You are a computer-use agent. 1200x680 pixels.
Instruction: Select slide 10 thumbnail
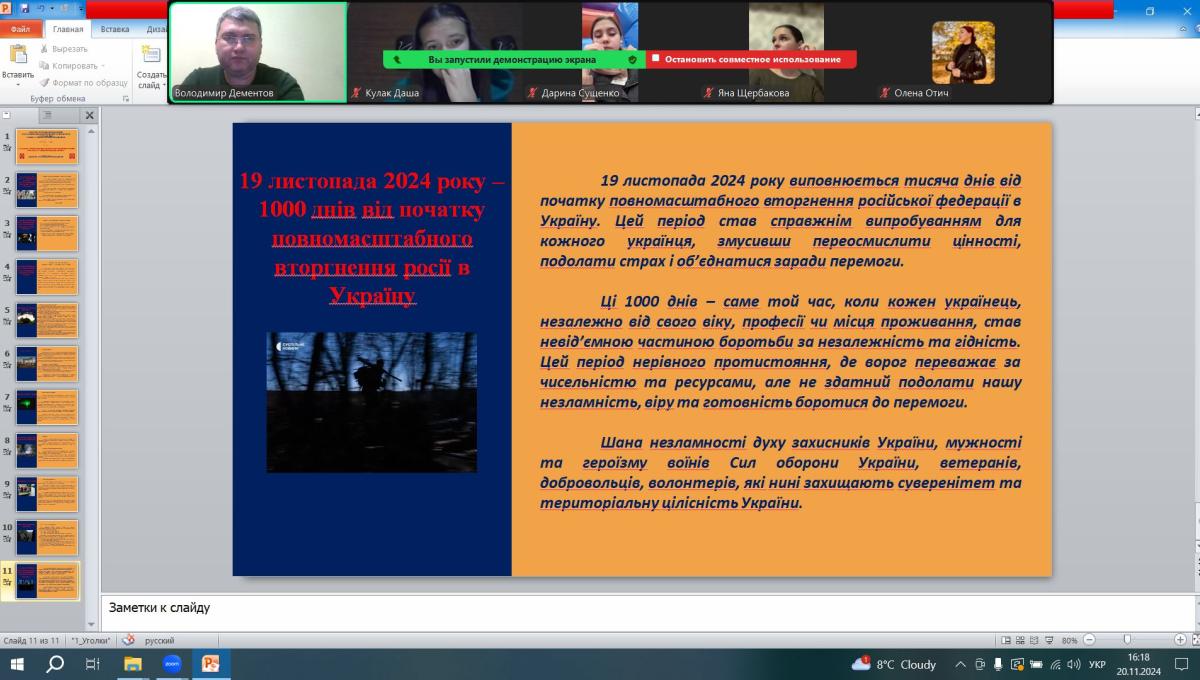tap(47, 537)
